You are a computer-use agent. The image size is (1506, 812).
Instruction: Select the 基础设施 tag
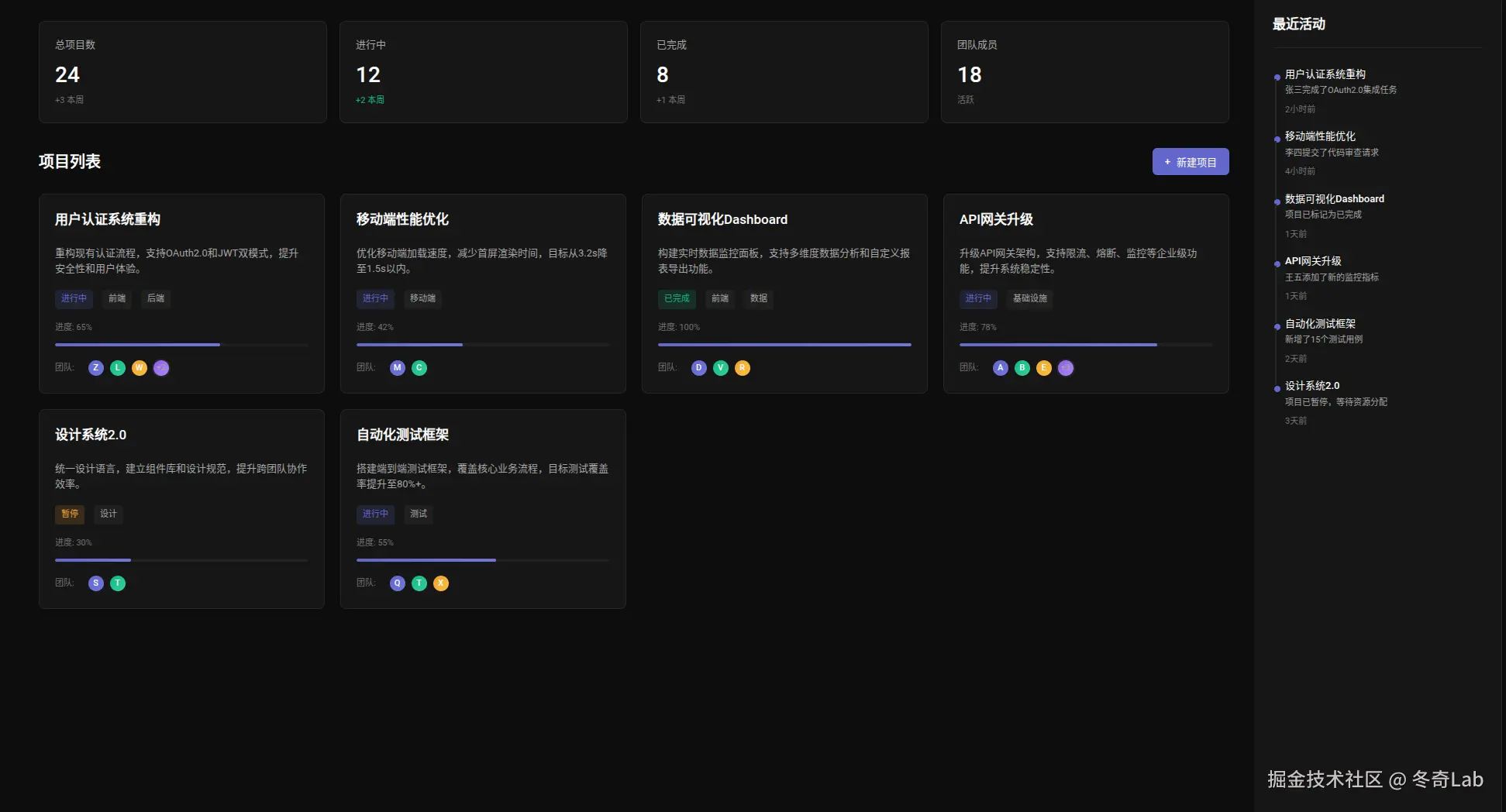click(x=1030, y=298)
